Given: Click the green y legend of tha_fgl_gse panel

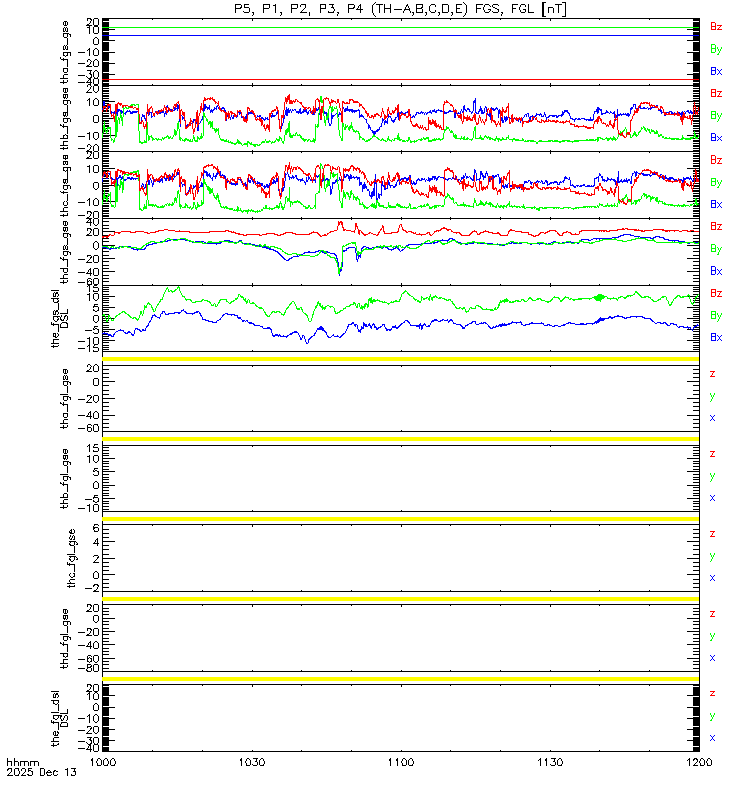Looking at the screenshot, I should [x=712, y=396].
